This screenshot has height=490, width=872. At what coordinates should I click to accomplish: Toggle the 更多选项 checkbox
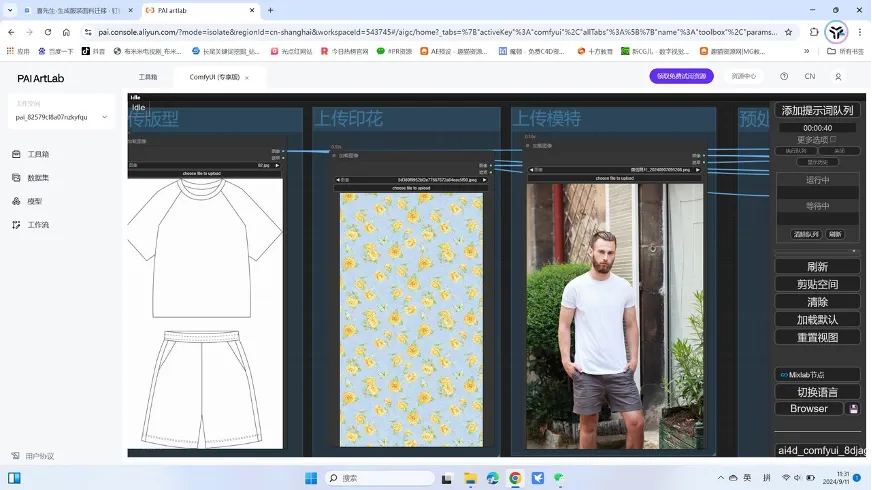pos(833,139)
